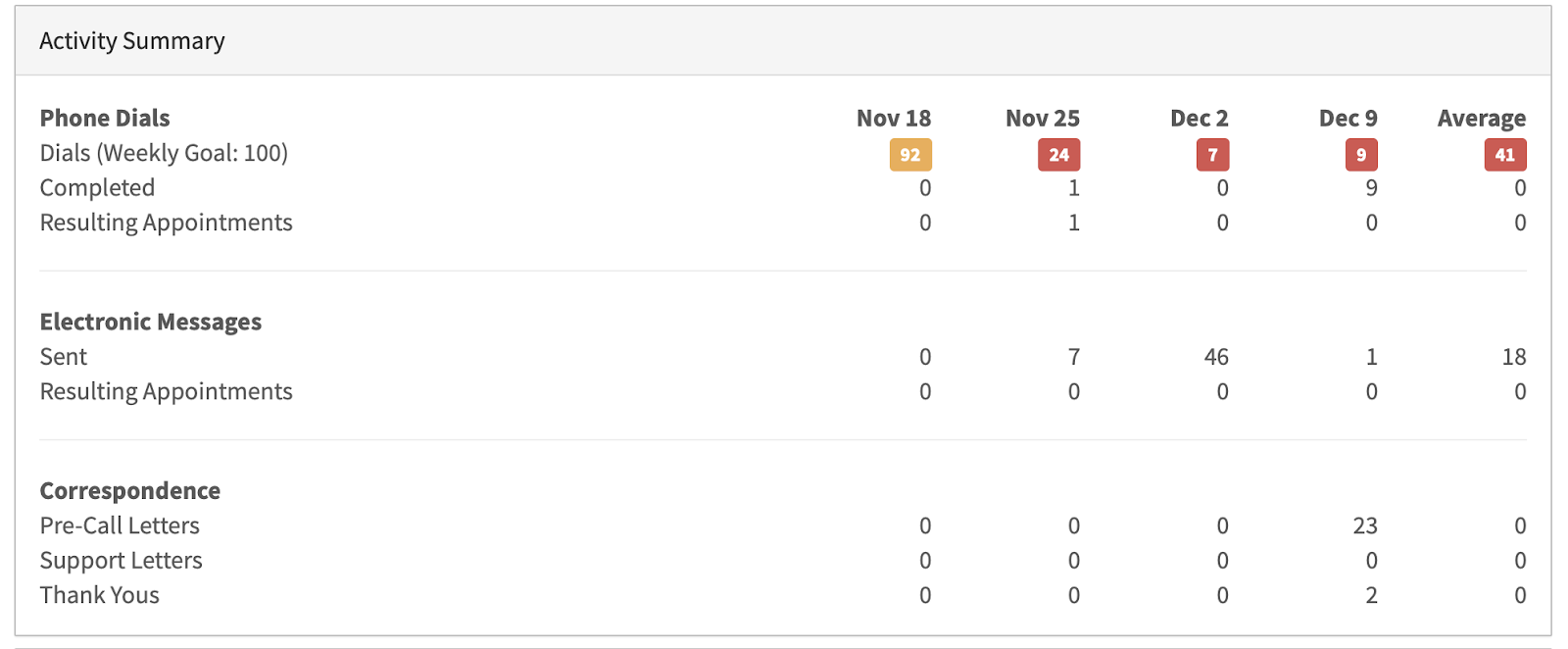Image resolution: width=1568 pixels, height=649 pixels.
Task: Click the Support Letters row label
Action: click(122, 561)
